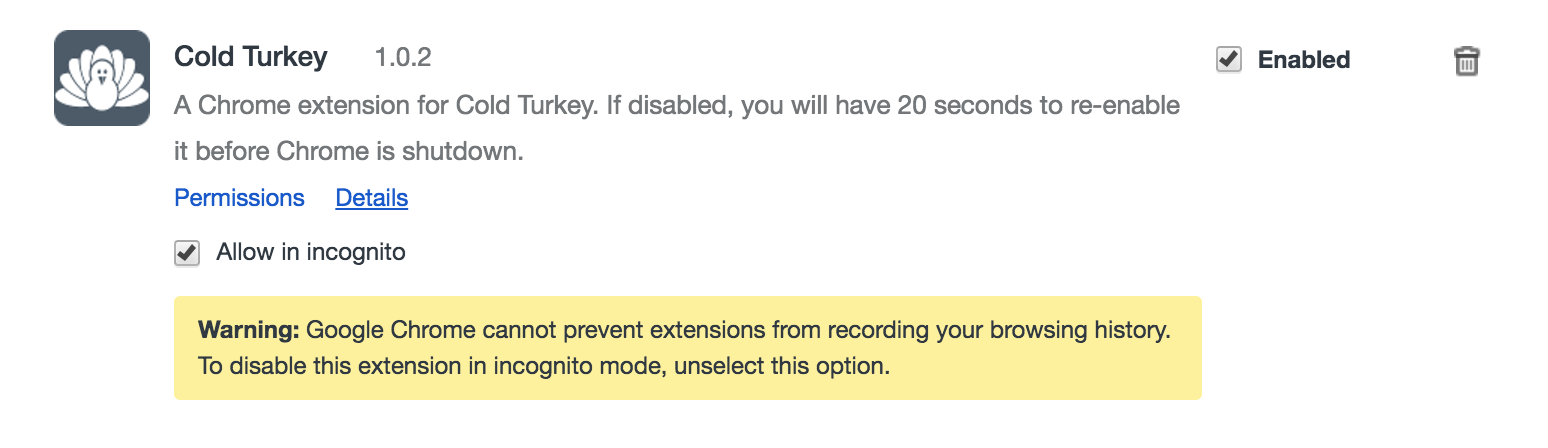Image resolution: width=1548 pixels, height=448 pixels.
Task: Click empty area of the yellow warning box
Action: [x=1050, y=368]
